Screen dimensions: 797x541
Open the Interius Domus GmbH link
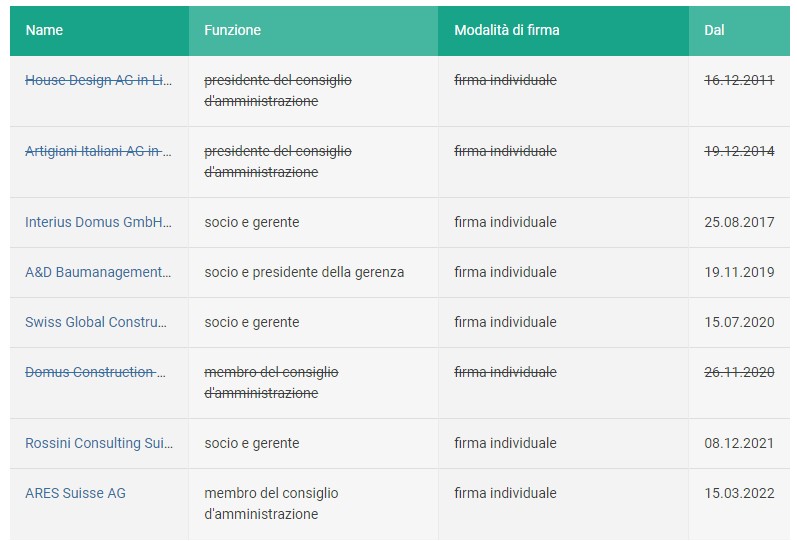[99, 222]
